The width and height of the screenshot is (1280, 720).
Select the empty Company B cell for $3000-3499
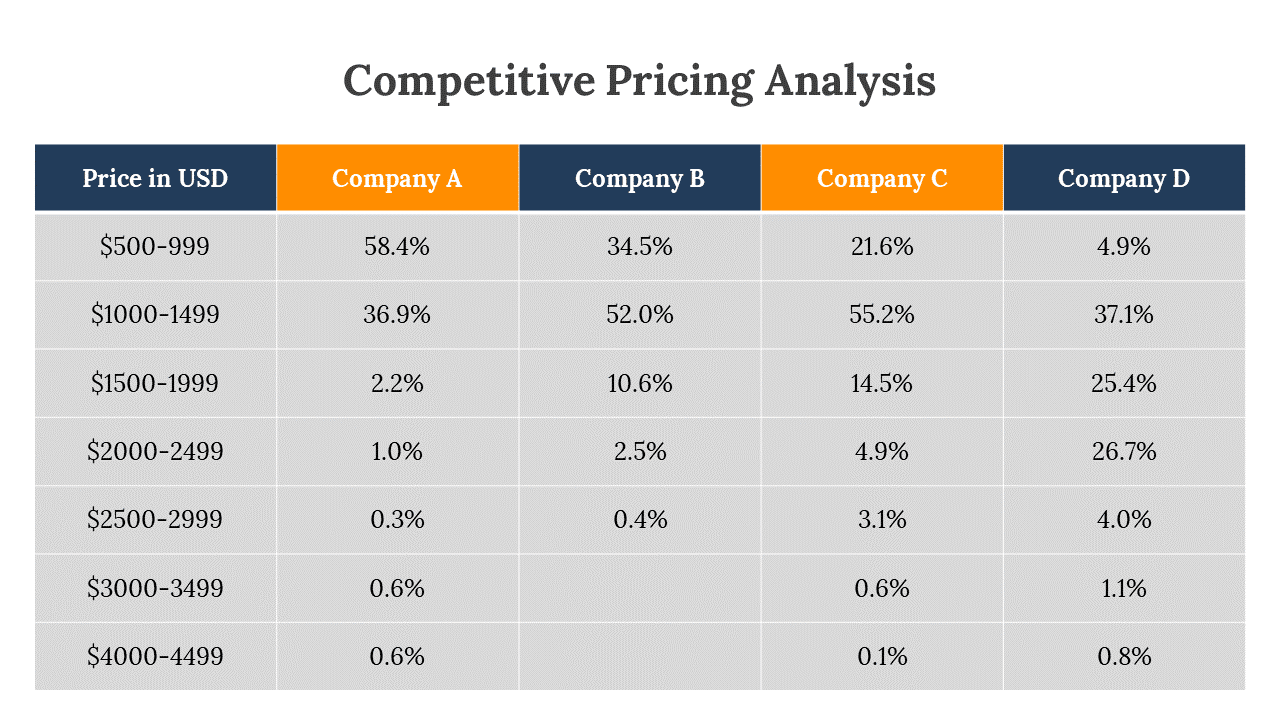pyautogui.click(x=640, y=588)
